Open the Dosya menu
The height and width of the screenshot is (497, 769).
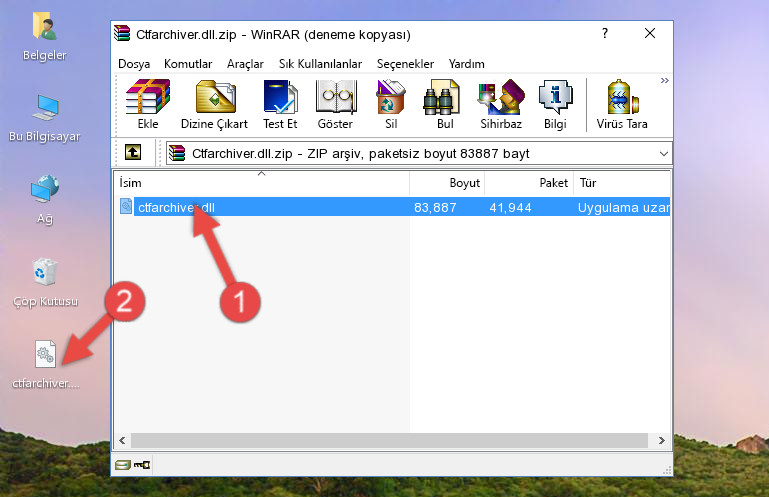pyautogui.click(x=134, y=64)
